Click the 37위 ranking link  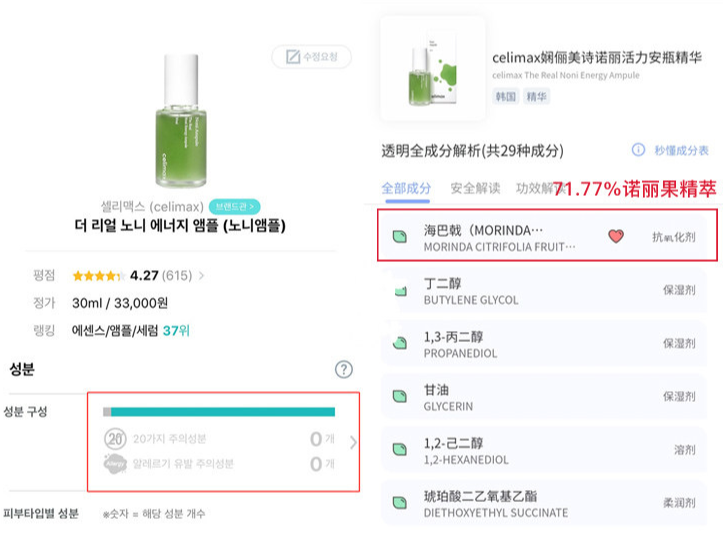pyautogui.click(x=177, y=329)
